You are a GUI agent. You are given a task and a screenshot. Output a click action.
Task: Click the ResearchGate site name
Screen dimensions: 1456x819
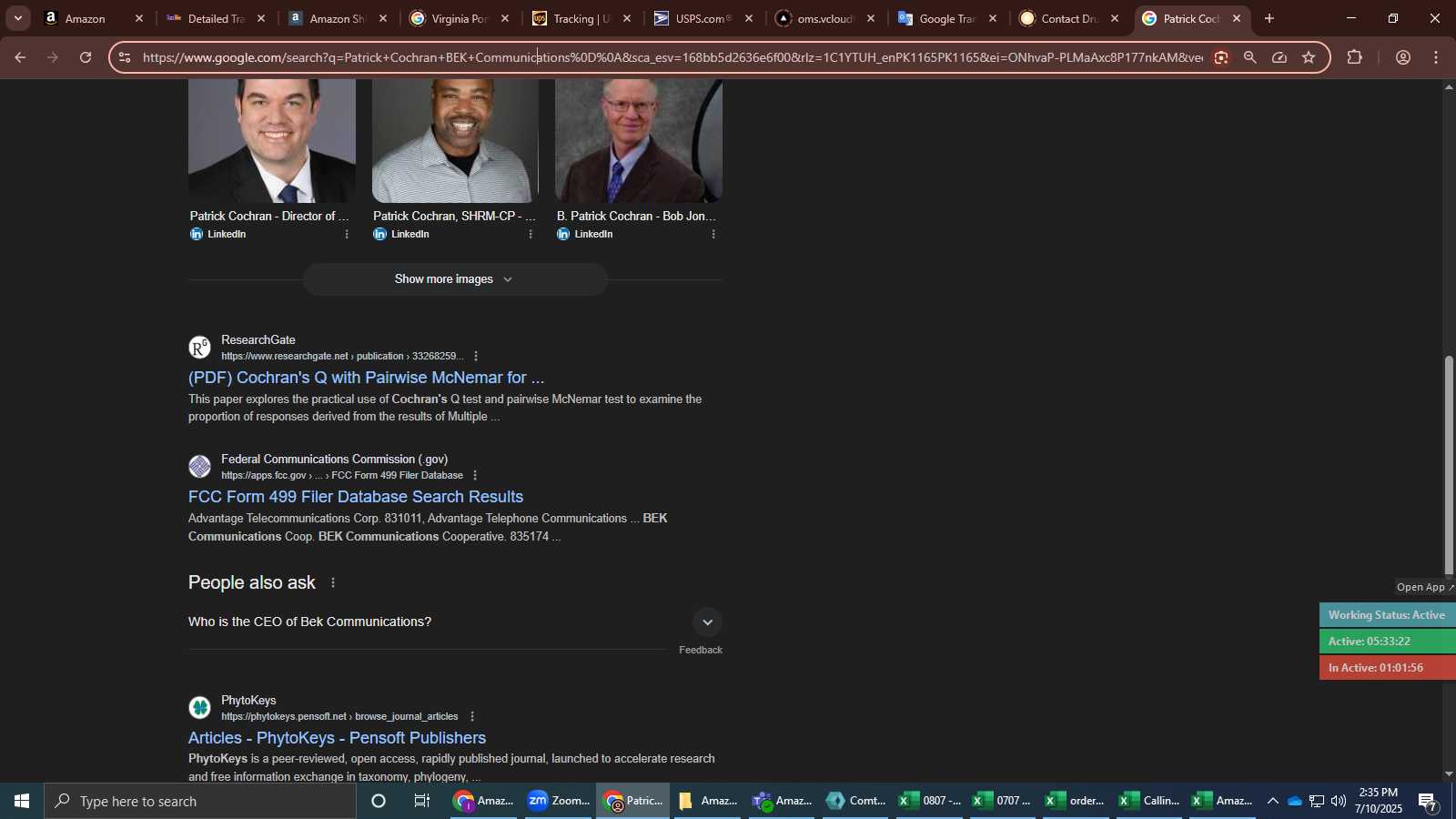258,339
